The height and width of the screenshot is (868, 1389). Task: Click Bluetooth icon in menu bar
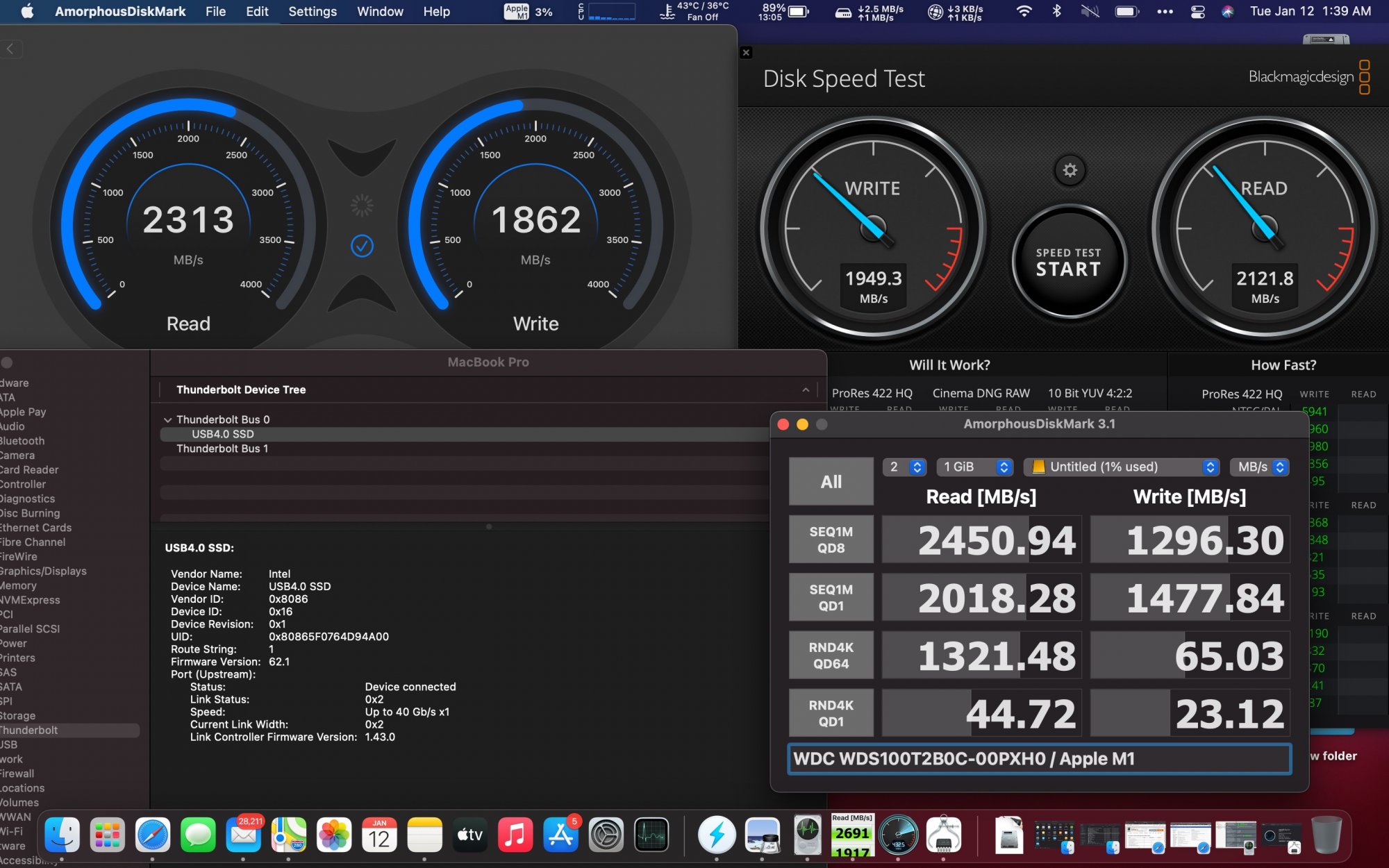pos(1056,11)
